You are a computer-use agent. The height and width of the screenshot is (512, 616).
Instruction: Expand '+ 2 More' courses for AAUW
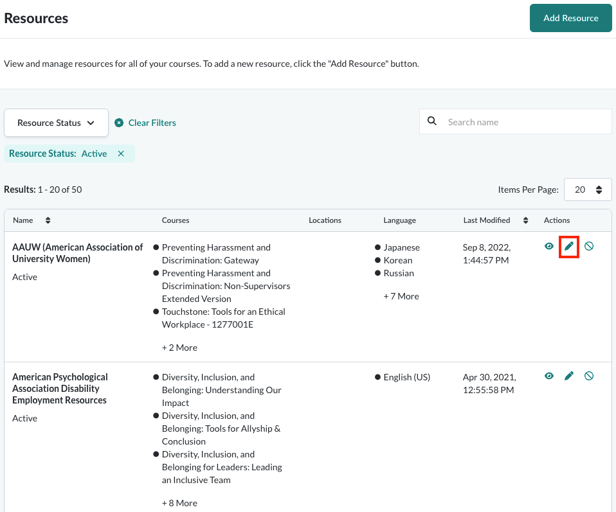point(179,348)
